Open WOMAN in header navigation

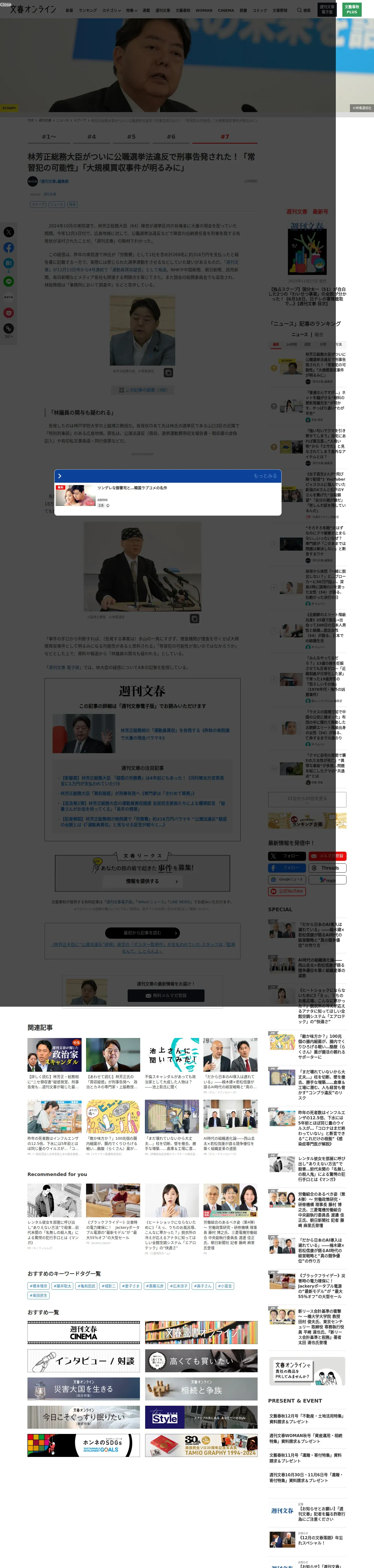pos(204,10)
